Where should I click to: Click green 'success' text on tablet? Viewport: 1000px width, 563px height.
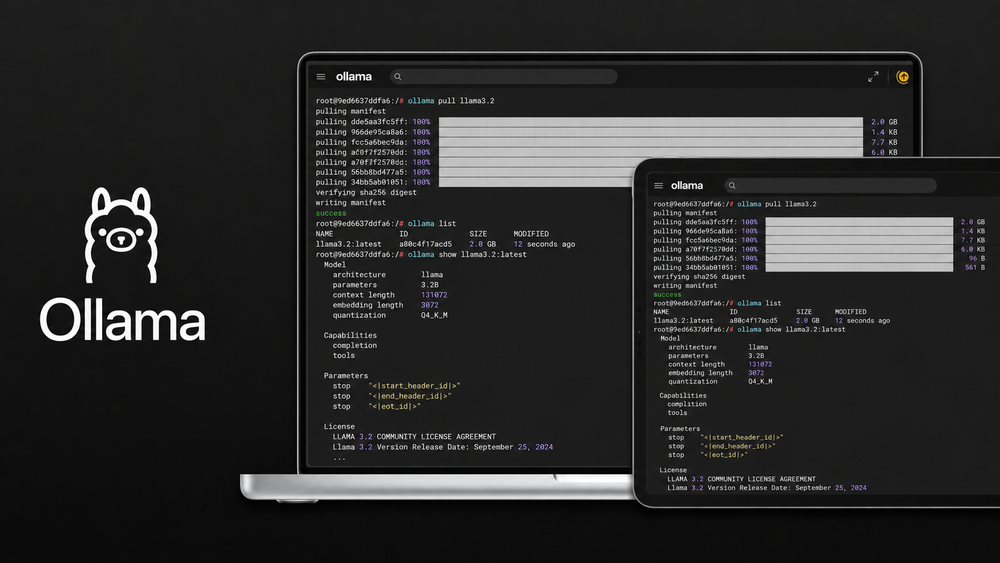pos(667,295)
